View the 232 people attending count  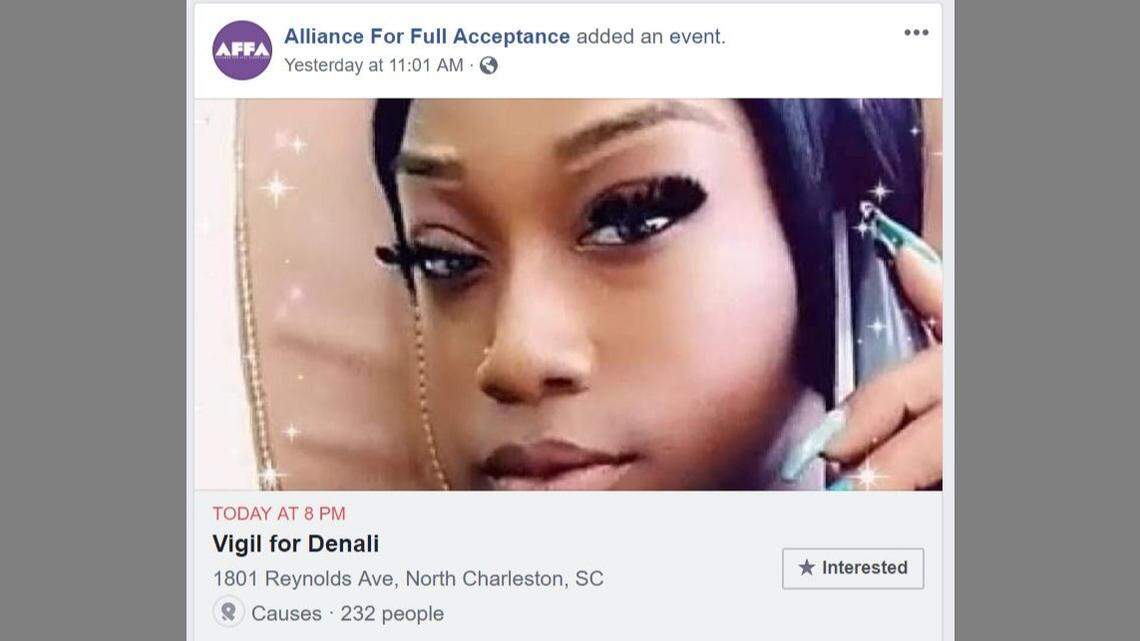pos(392,613)
